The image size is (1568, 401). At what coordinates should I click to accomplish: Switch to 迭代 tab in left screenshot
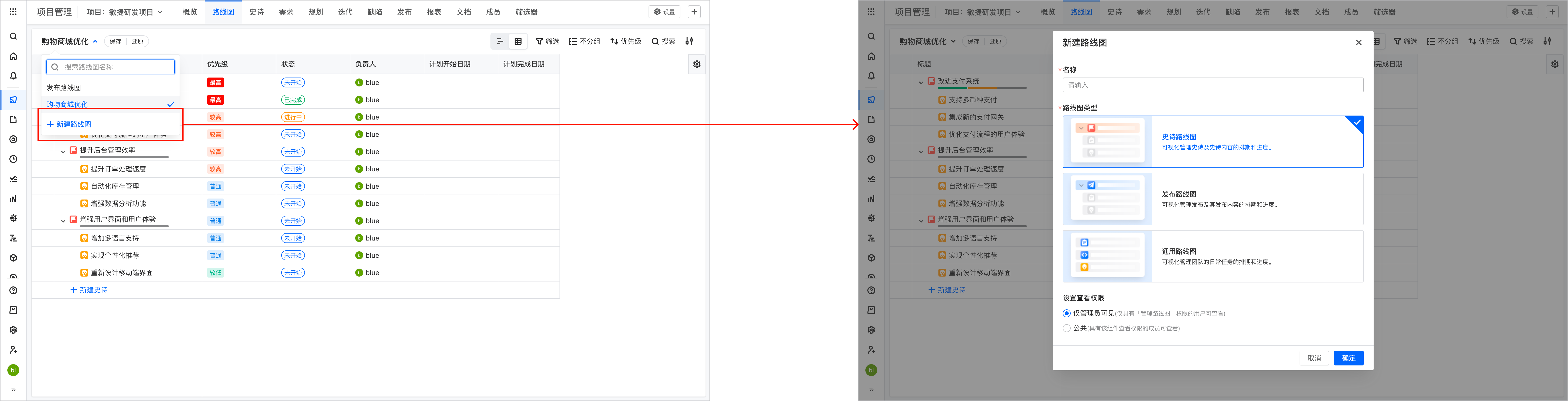tap(345, 12)
